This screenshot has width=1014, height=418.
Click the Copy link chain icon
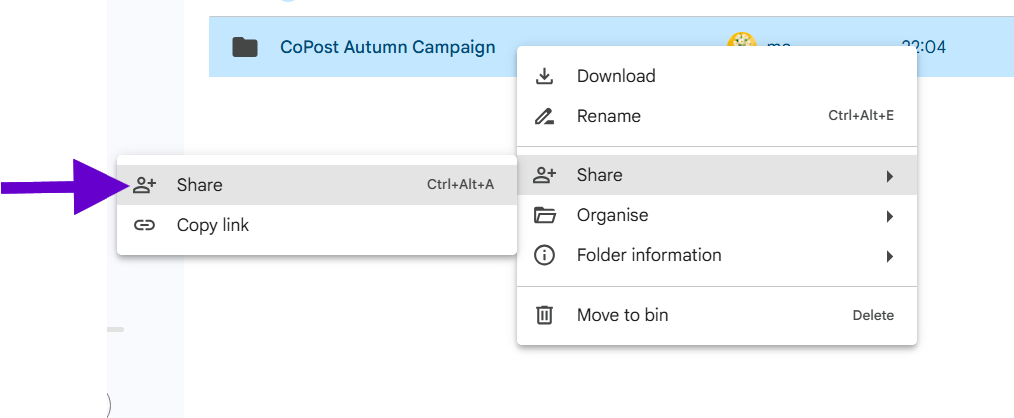pyautogui.click(x=145, y=225)
